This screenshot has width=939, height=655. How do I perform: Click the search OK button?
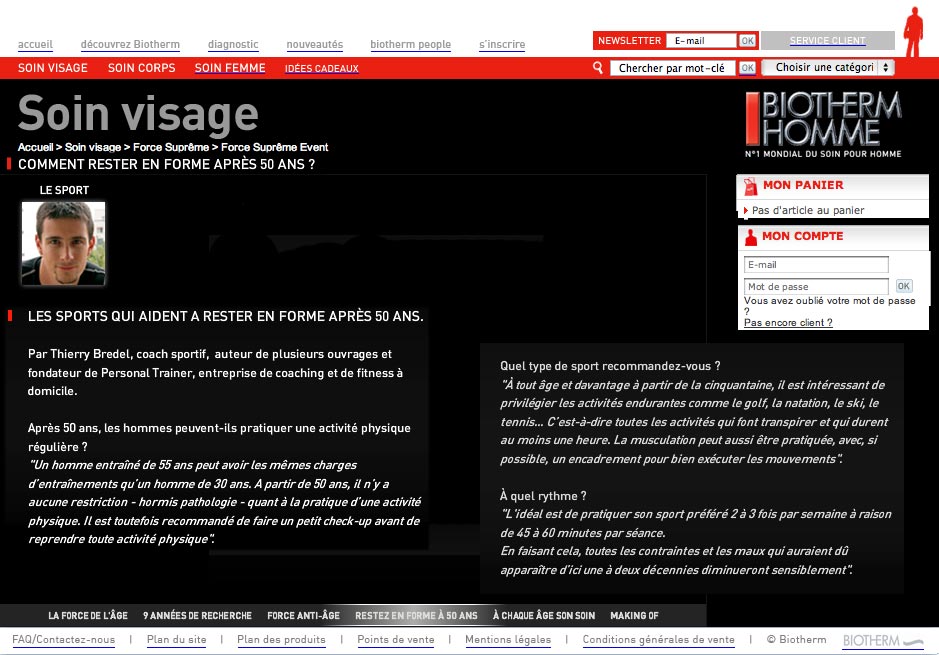tap(747, 68)
